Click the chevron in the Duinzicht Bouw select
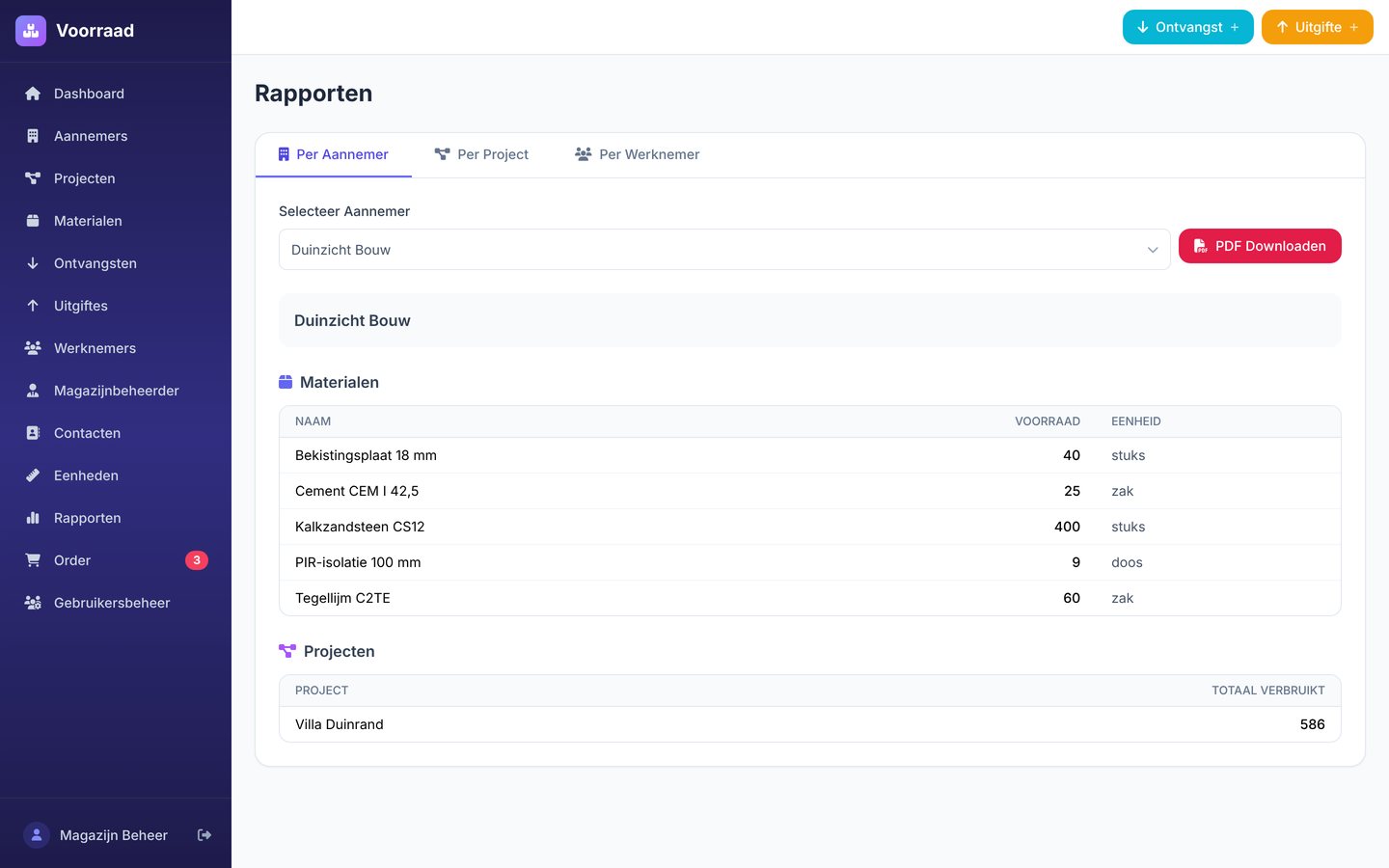The width and height of the screenshot is (1389, 868). tap(1153, 250)
